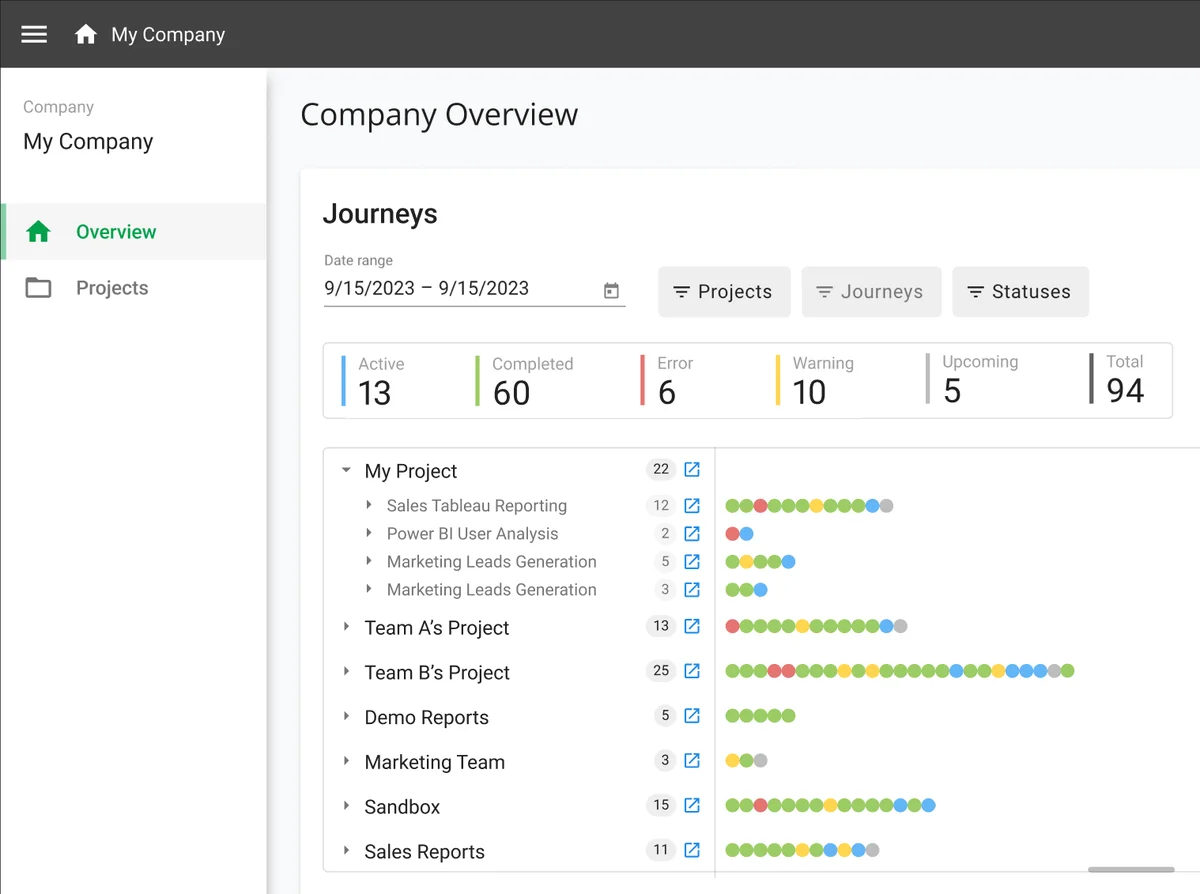Expand the Sandbox project row

[345, 806]
